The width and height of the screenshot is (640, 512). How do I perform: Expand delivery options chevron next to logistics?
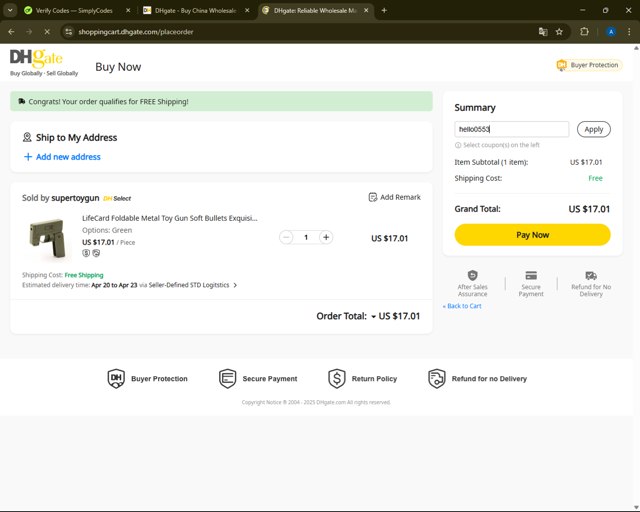tap(235, 285)
